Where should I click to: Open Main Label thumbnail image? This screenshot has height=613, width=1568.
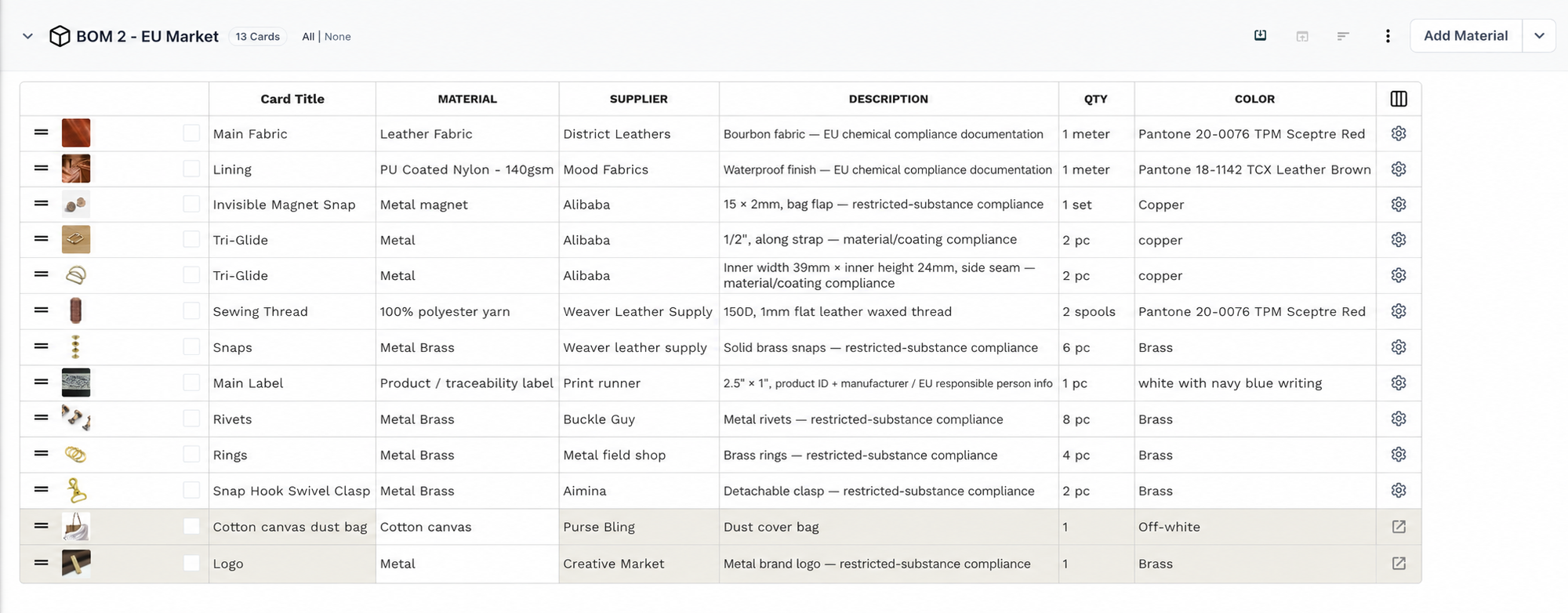click(76, 383)
